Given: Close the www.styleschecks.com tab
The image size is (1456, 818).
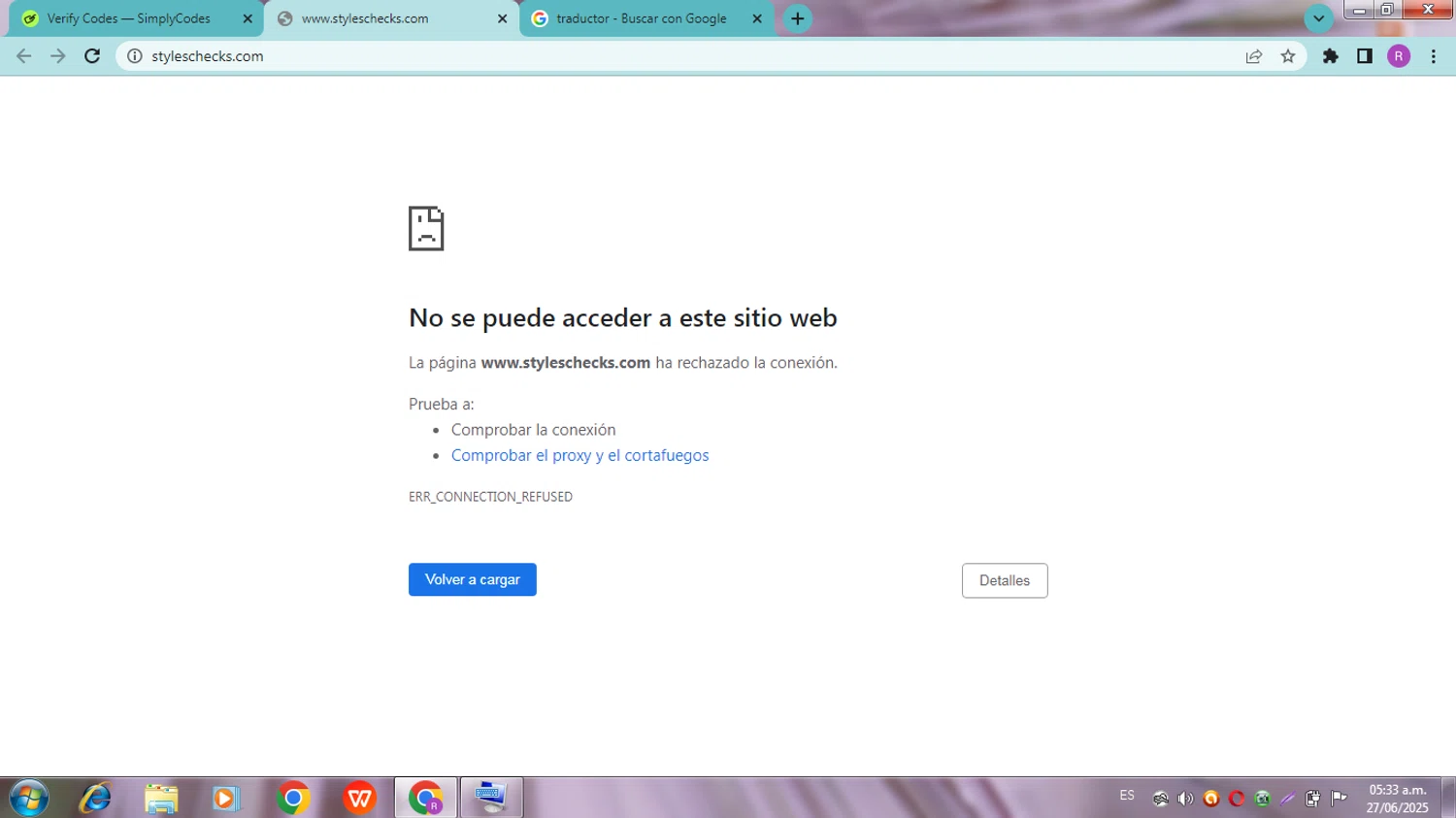Looking at the screenshot, I should coord(502,18).
